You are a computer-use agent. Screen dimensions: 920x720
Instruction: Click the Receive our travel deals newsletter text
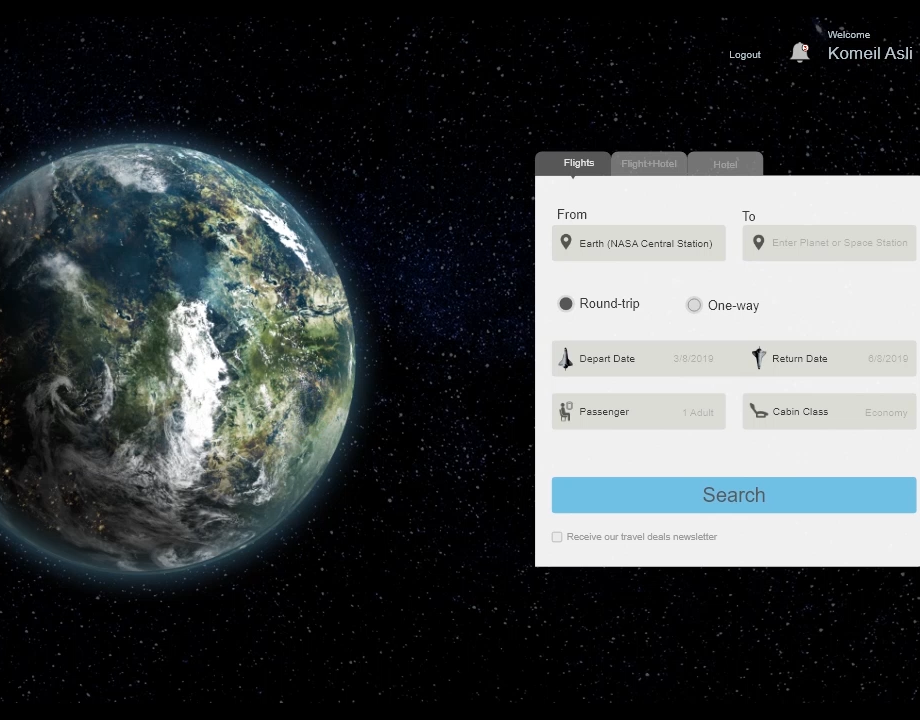point(642,537)
